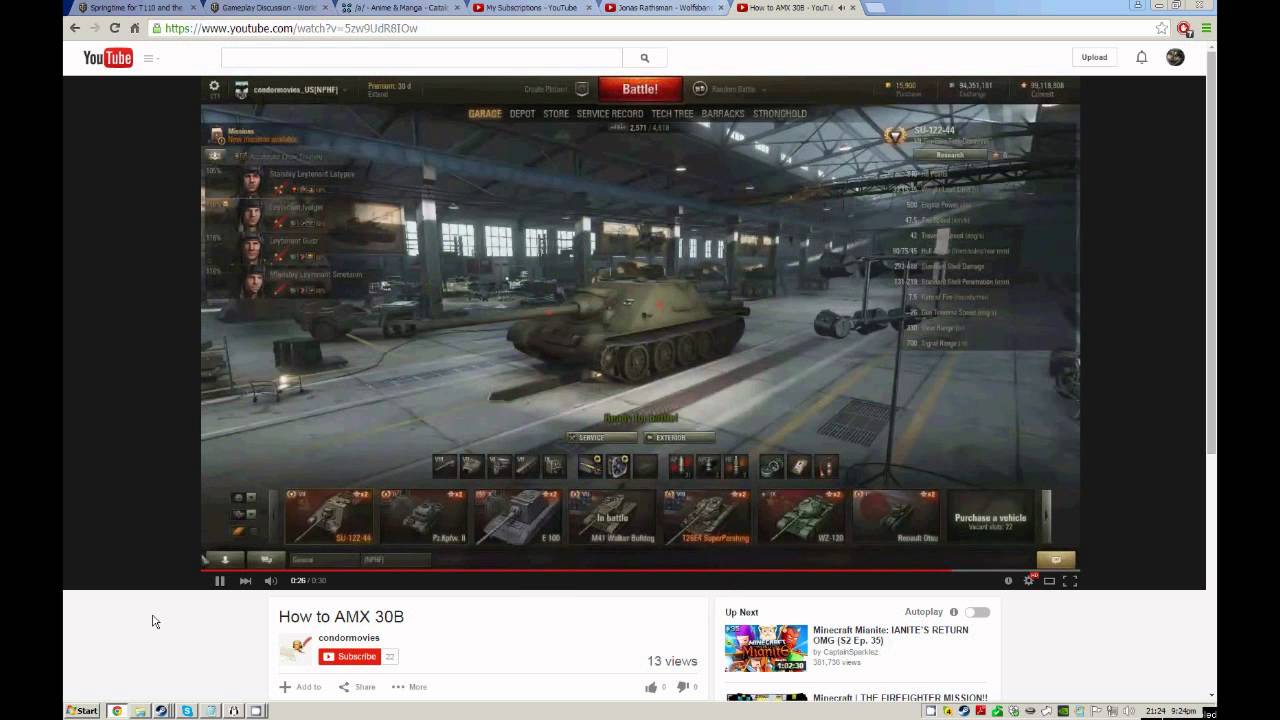1280x720 pixels.
Task: Go back in the browser
Action: click(x=75, y=28)
